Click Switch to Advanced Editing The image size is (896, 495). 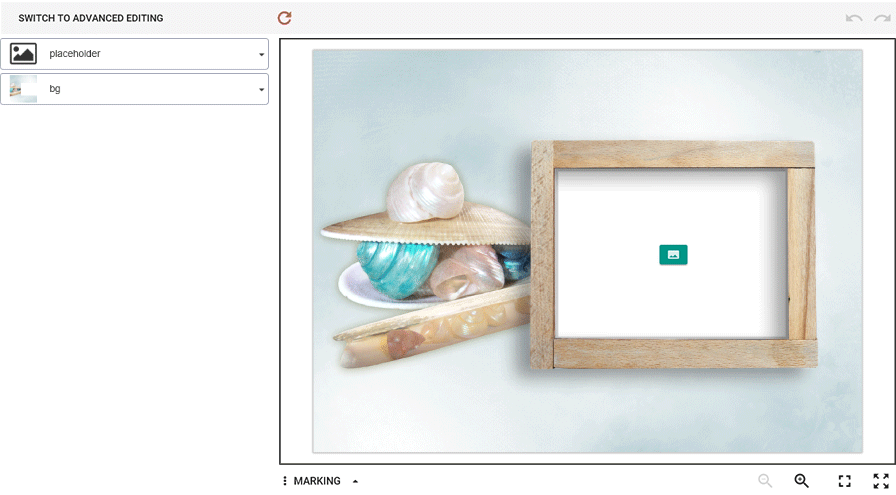90,18
